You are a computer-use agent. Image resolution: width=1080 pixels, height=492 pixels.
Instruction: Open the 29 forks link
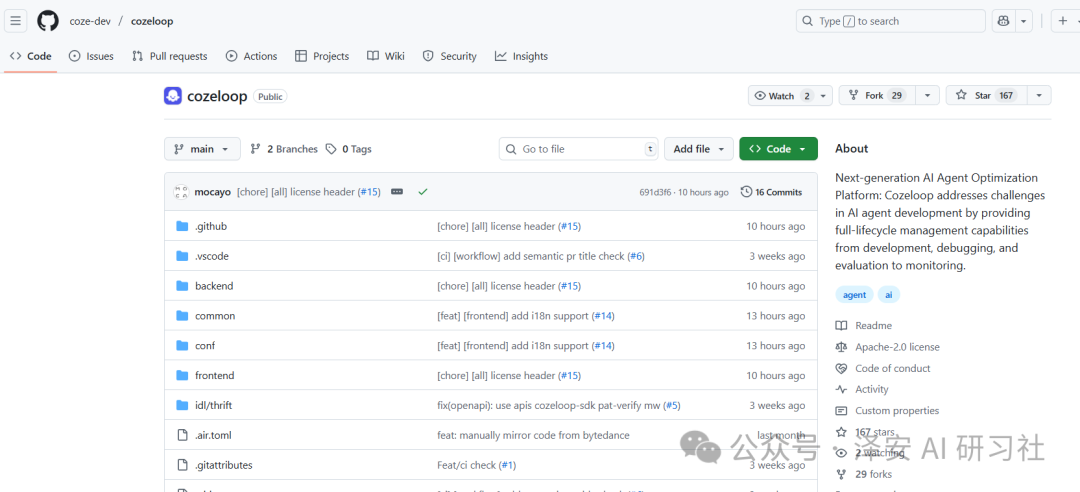click(x=864, y=474)
